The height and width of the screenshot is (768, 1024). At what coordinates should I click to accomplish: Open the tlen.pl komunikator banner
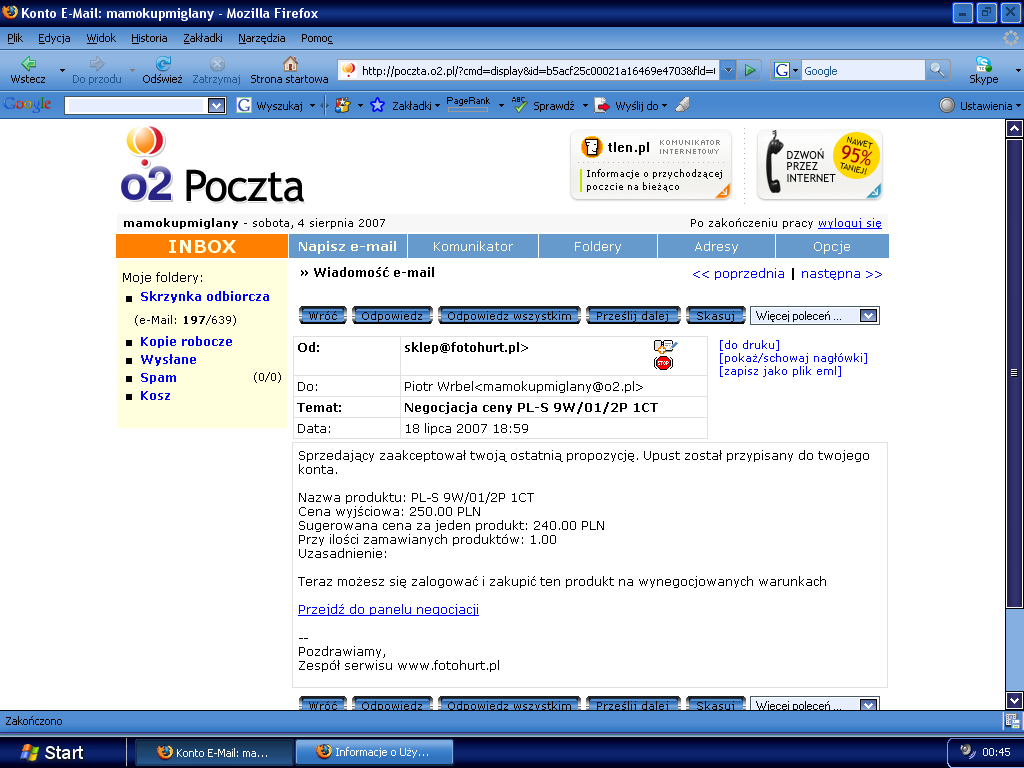[650, 165]
